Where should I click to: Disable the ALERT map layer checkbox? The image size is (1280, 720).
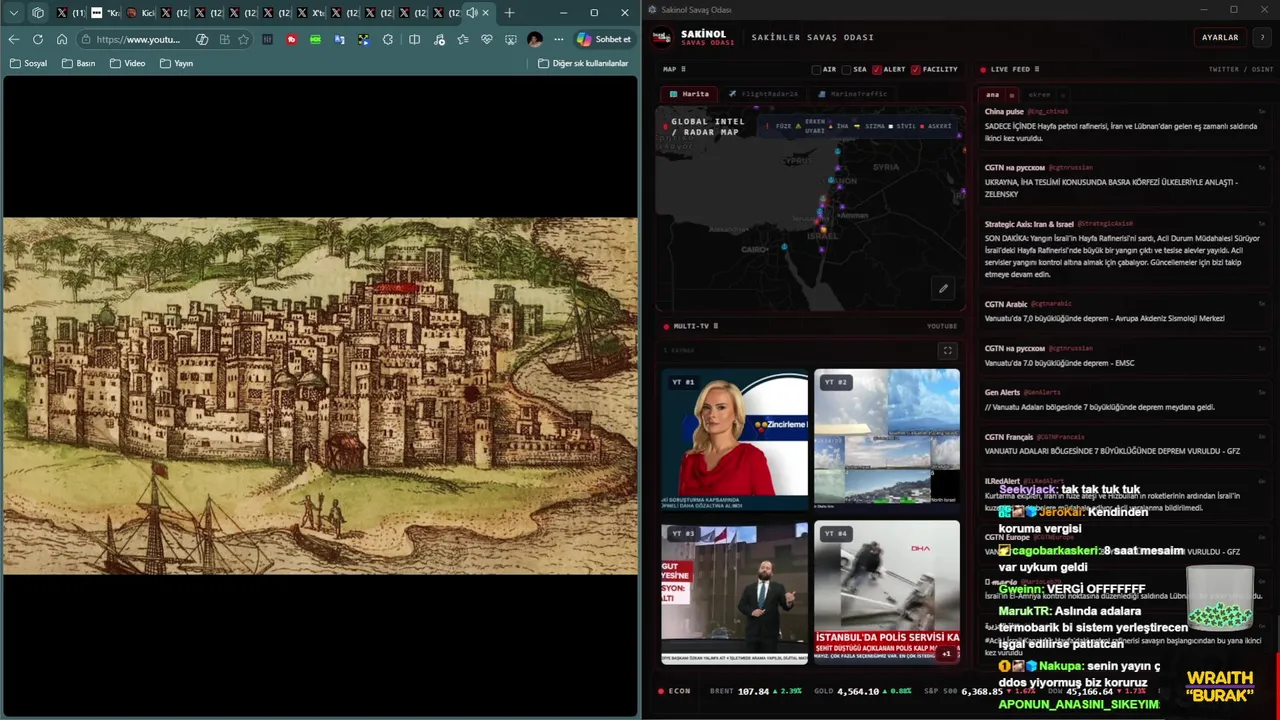tap(877, 70)
